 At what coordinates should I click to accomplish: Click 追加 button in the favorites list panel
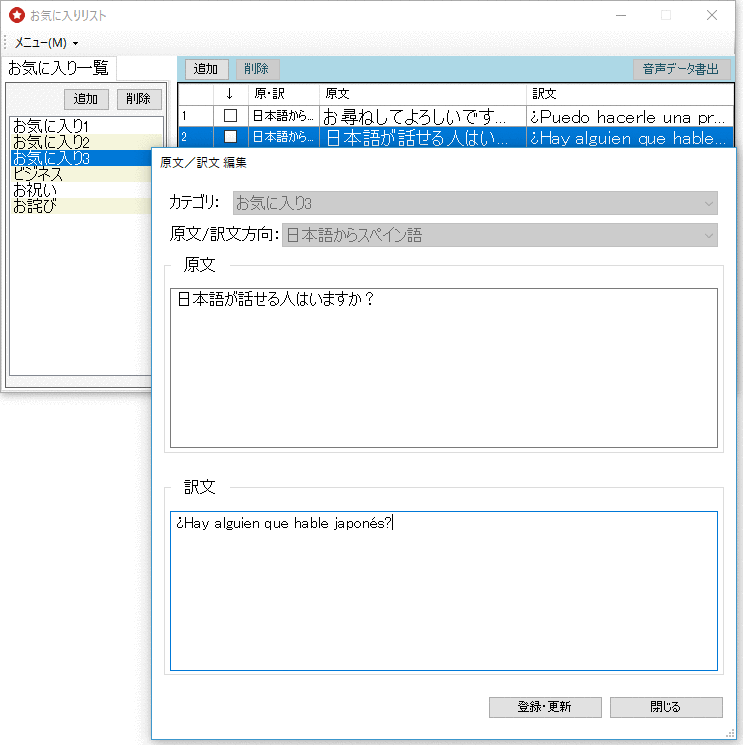click(x=86, y=99)
